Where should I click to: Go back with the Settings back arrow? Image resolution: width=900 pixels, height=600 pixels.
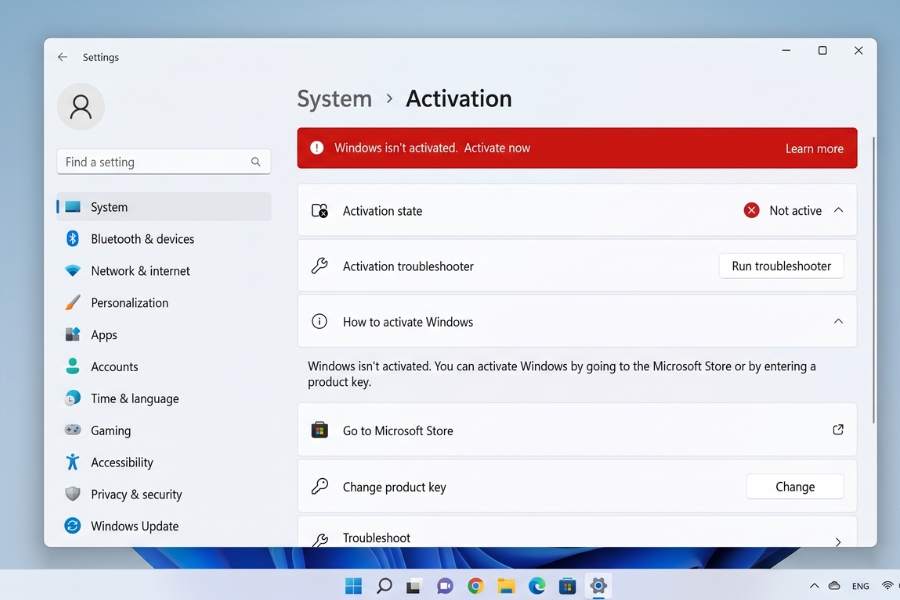[x=63, y=57]
